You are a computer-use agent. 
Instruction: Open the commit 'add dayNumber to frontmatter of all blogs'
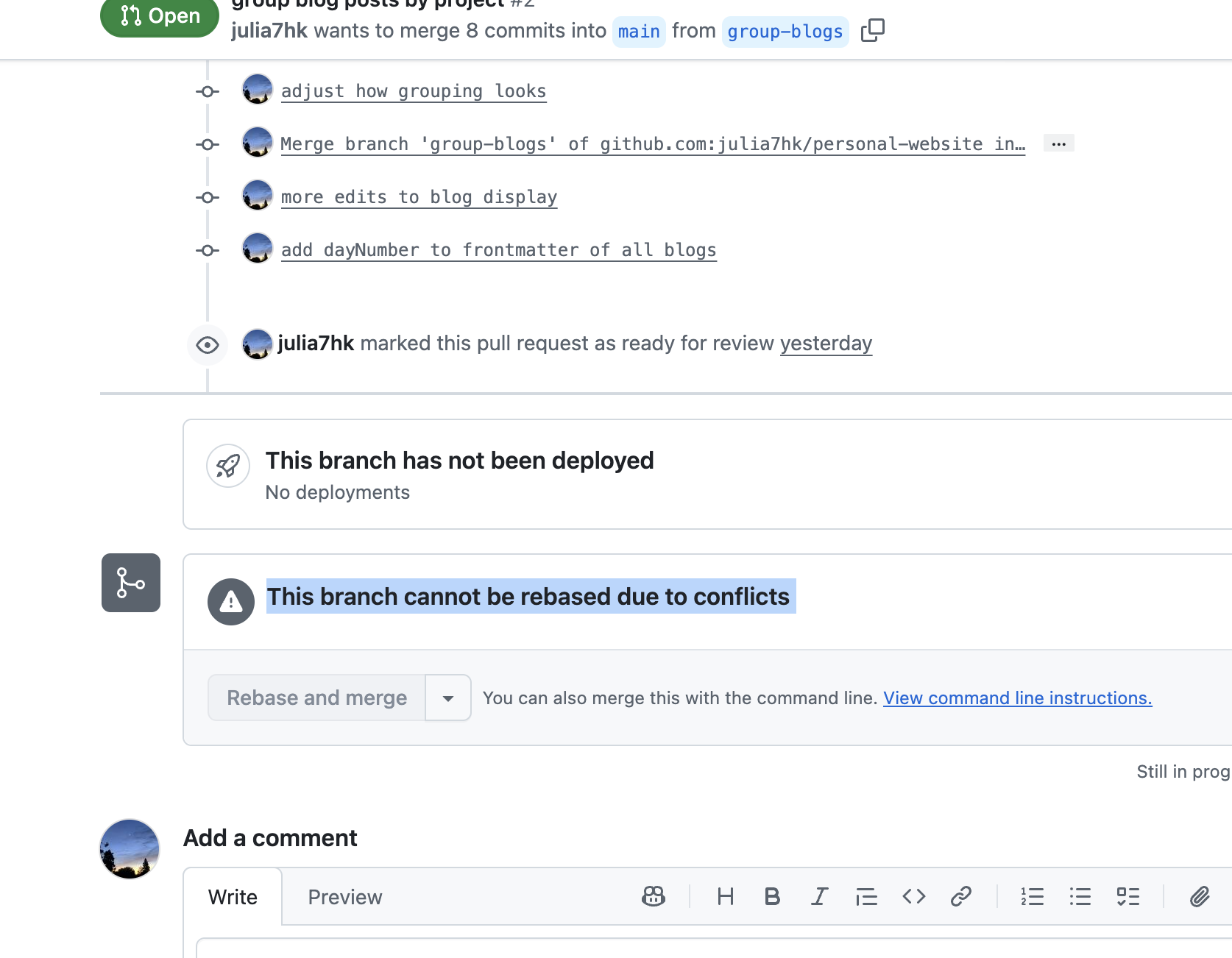tap(498, 249)
